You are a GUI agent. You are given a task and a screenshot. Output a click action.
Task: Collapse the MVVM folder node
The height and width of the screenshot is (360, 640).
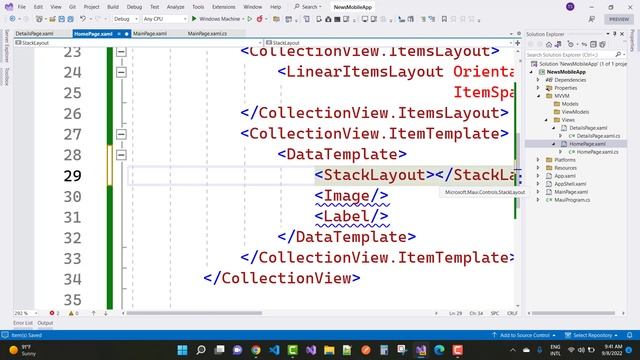click(x=538, y=96)
